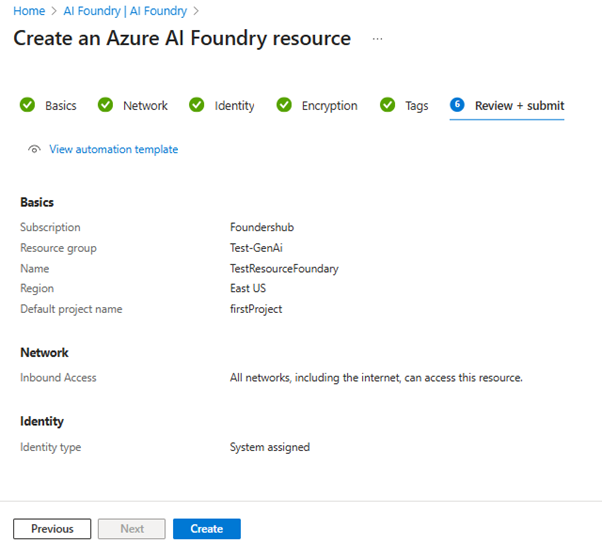The image size is (602, 543).
Task: Click the page title Create an Azure AI Foundry resource
Action: tap(182, 38)
